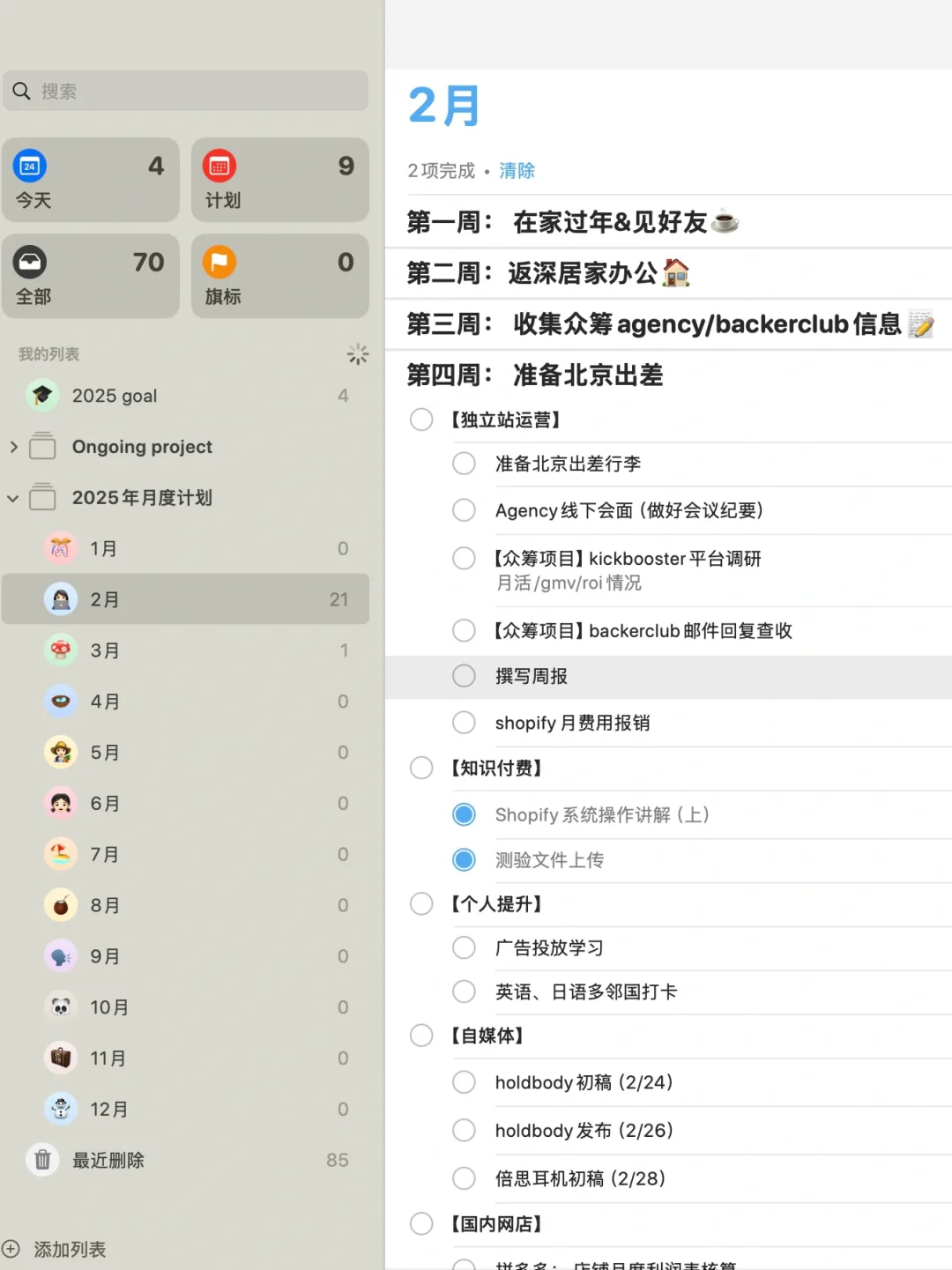This screenshot has width=952, height=1270.
Task: Select the 3月 list in sidebar
Action: pyautogui.click(x=106, y=650)
